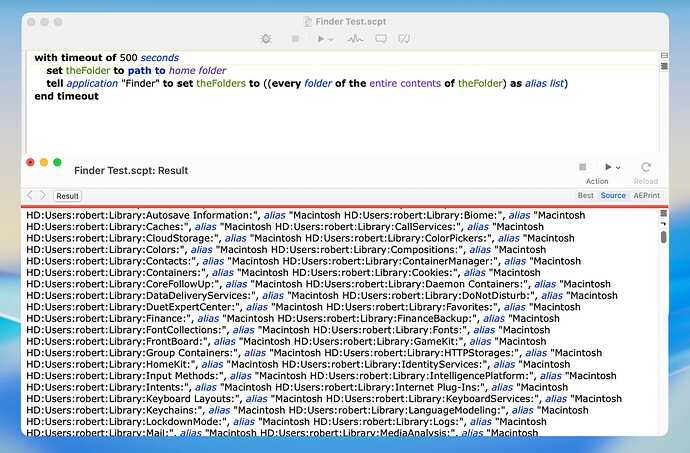This screenshot has width=690, height=453.
Task: Click 'home folder' in the script
Action: click(x=198, y=70)
